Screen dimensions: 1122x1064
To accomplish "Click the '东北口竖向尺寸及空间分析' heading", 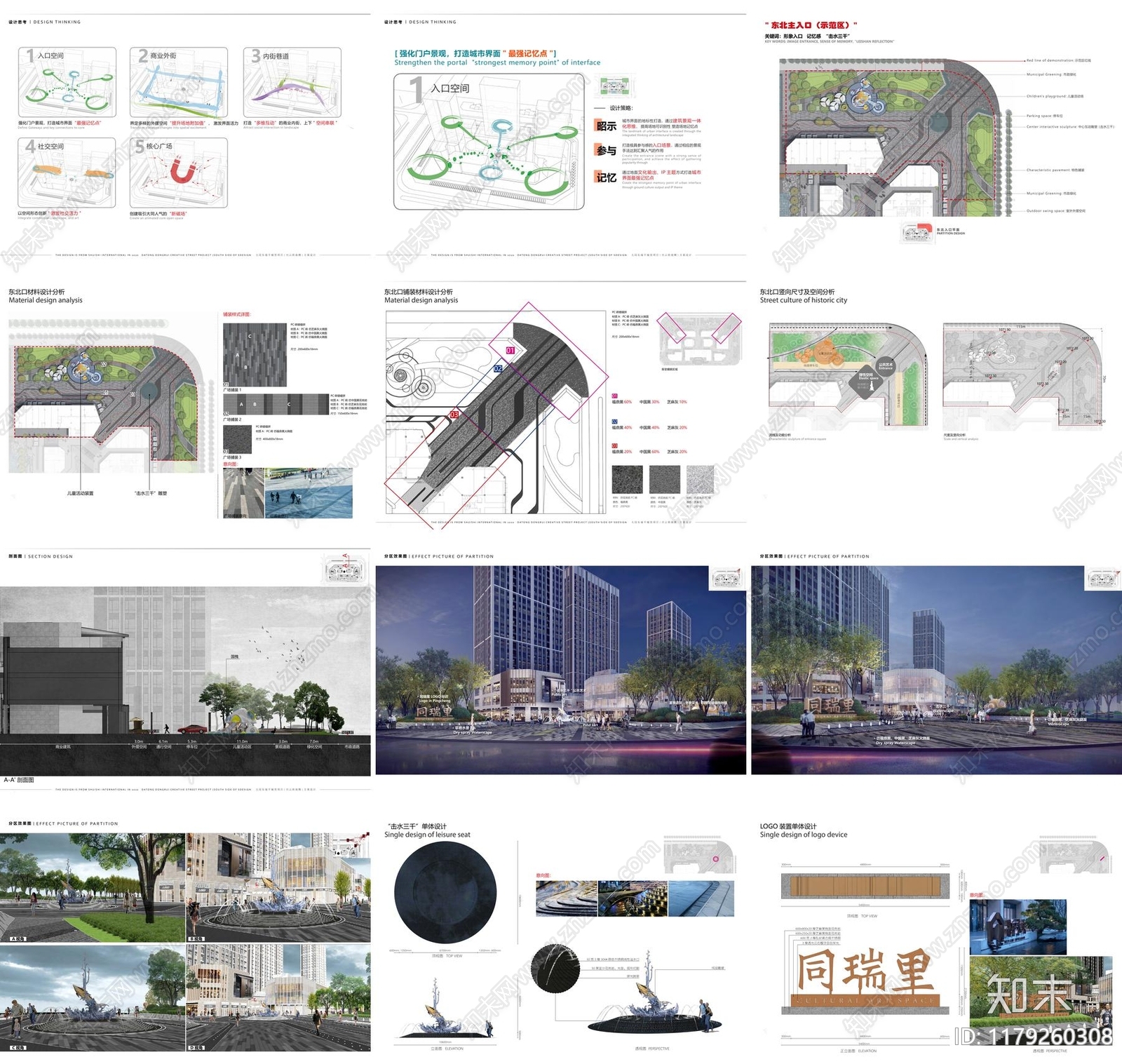I will coord(797,292).
